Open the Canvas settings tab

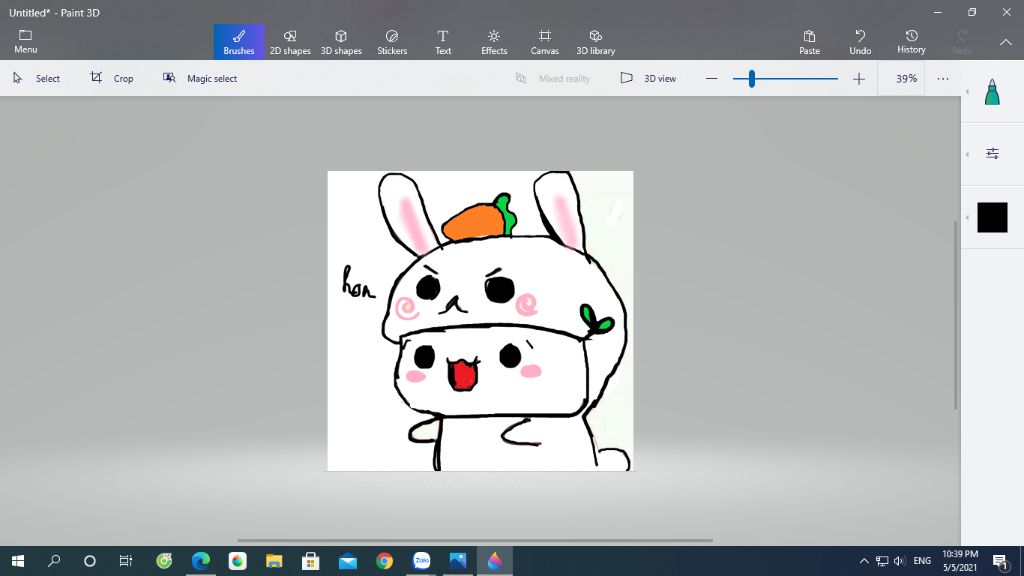point(545,42)
